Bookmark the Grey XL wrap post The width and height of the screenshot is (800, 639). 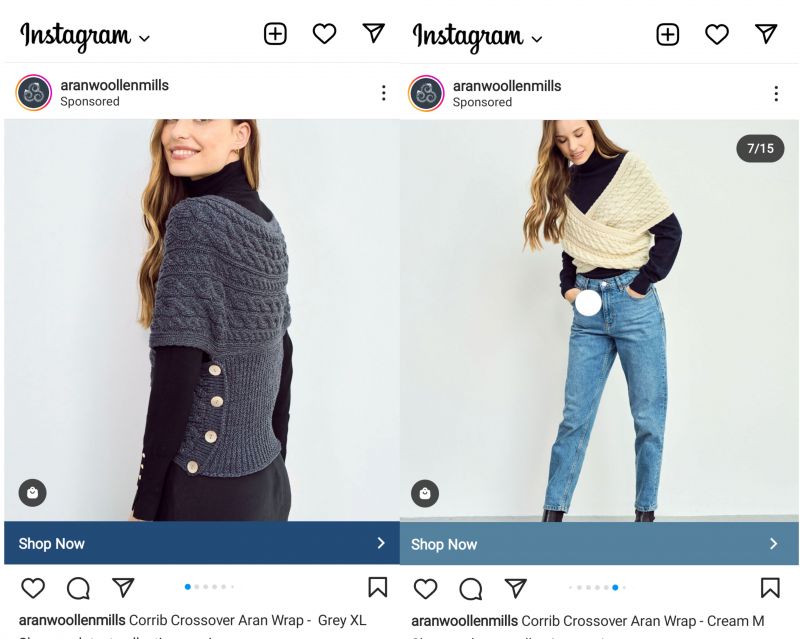pos(378,587)
